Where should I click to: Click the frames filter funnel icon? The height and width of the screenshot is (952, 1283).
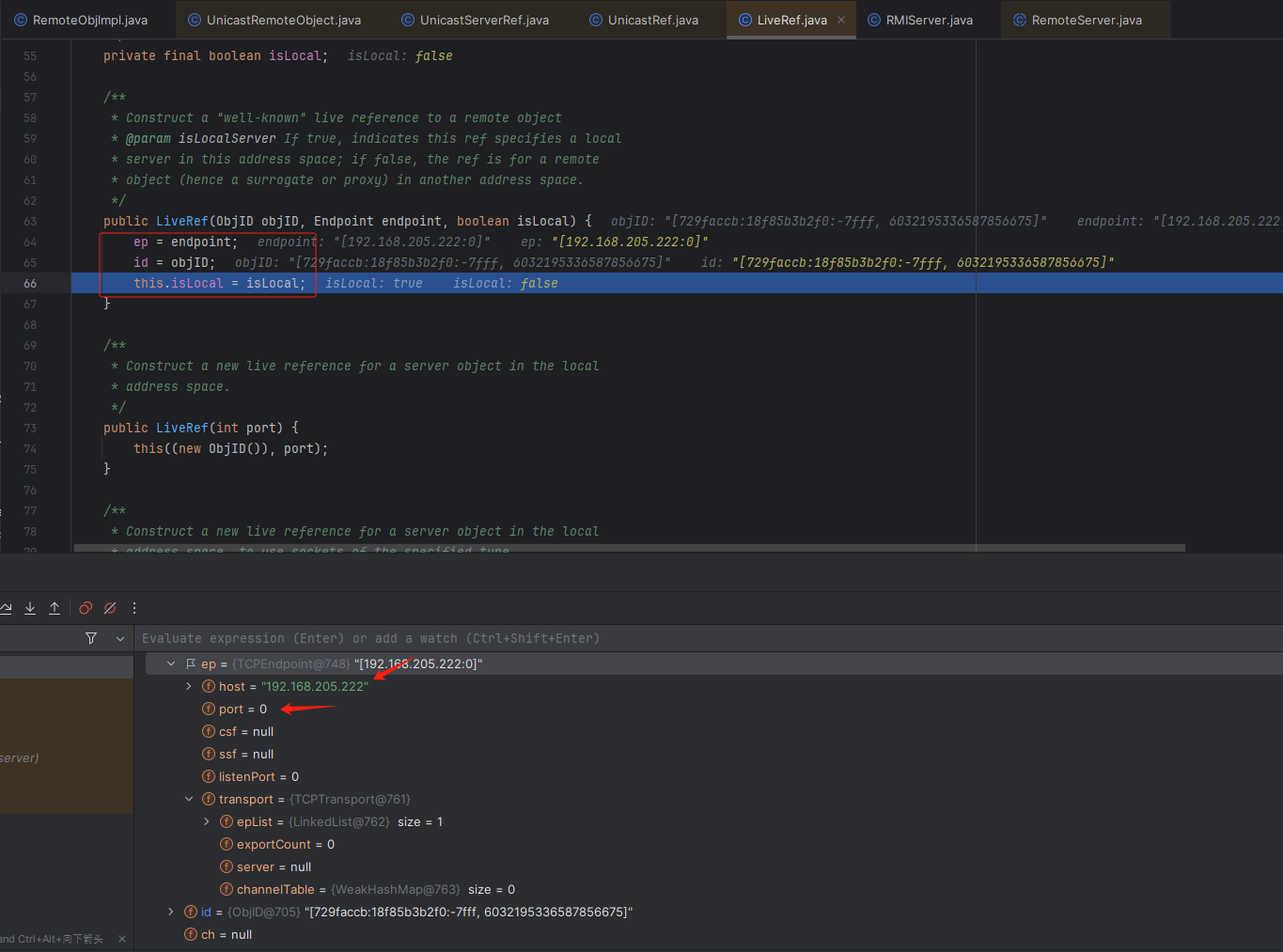tap(91, 638)
